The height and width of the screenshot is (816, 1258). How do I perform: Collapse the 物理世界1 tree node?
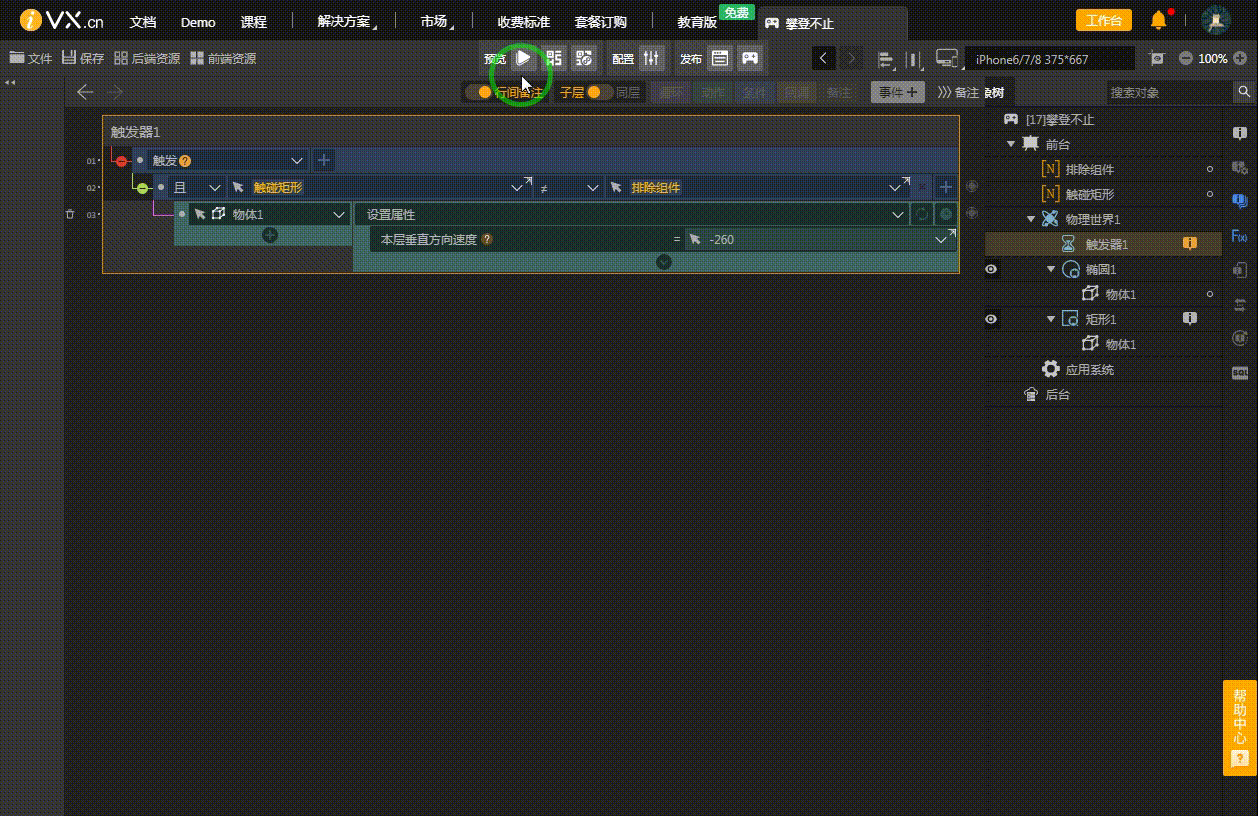(1031, 219)
